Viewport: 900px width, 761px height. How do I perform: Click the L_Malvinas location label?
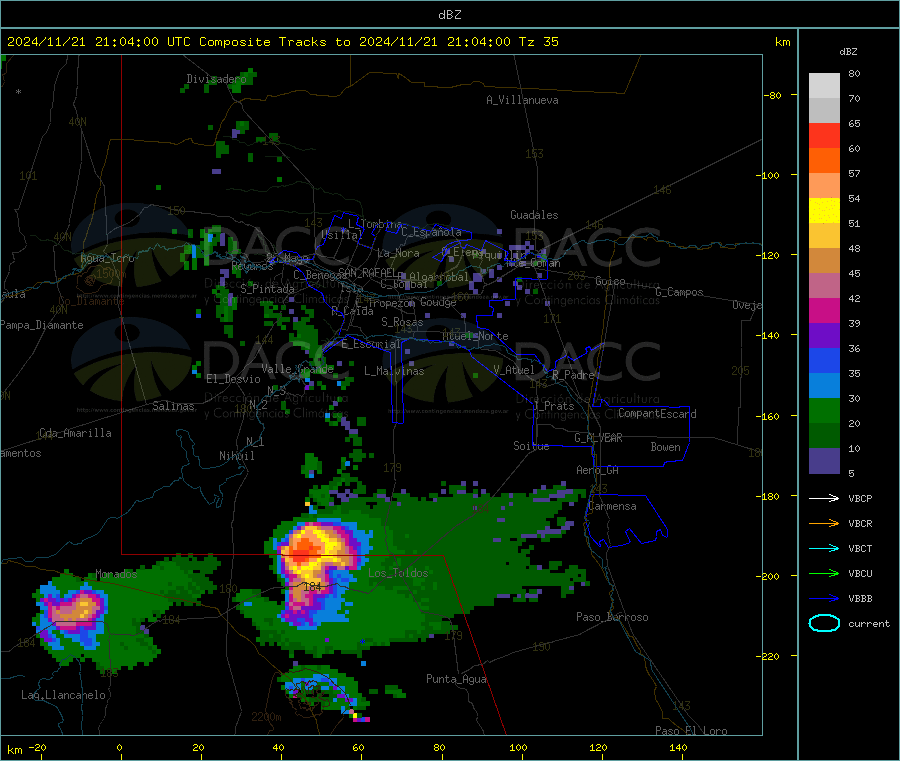point(394,371)
